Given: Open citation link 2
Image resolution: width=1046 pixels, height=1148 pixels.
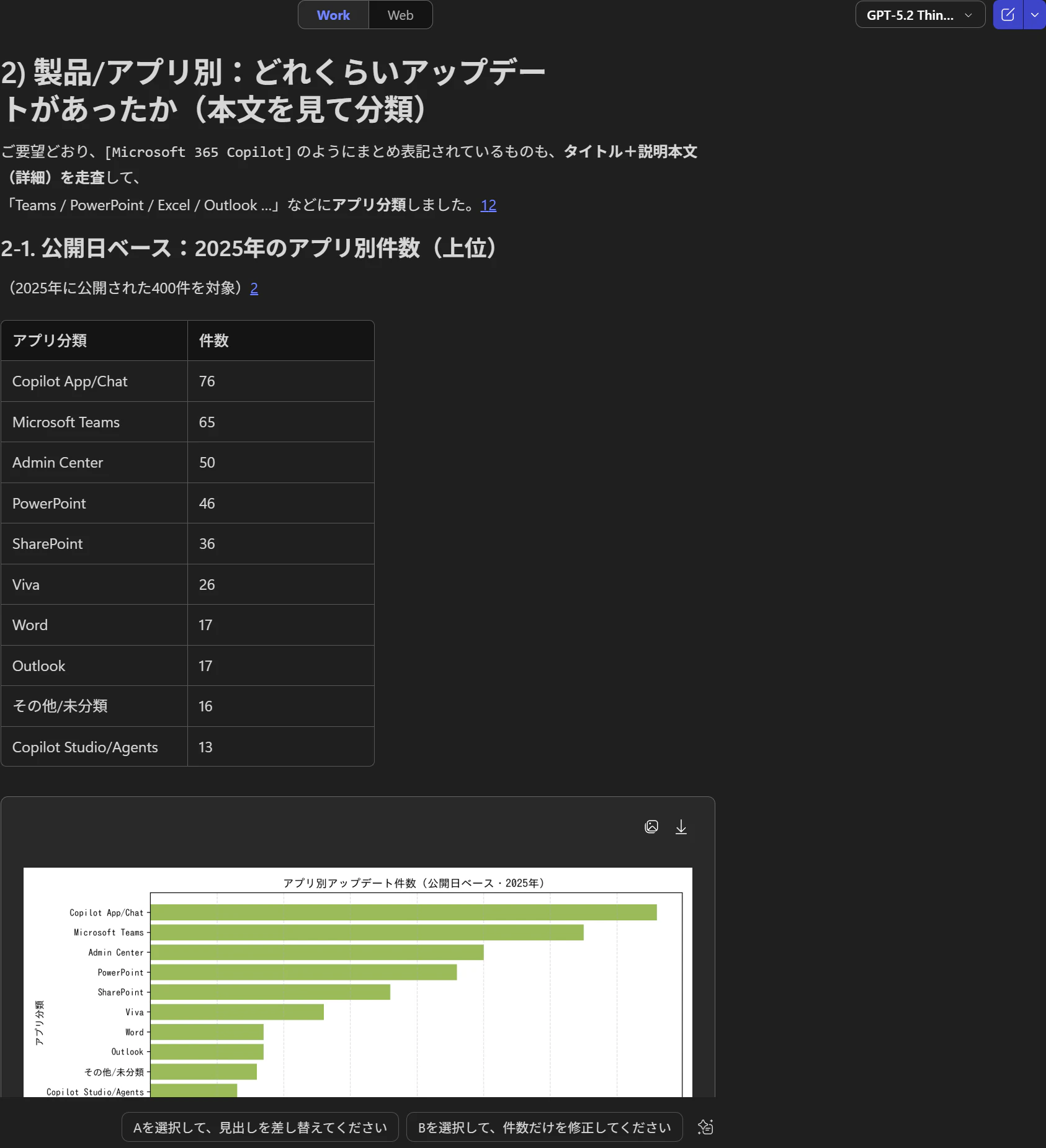Looking at the screenshot, I should 254,288.
